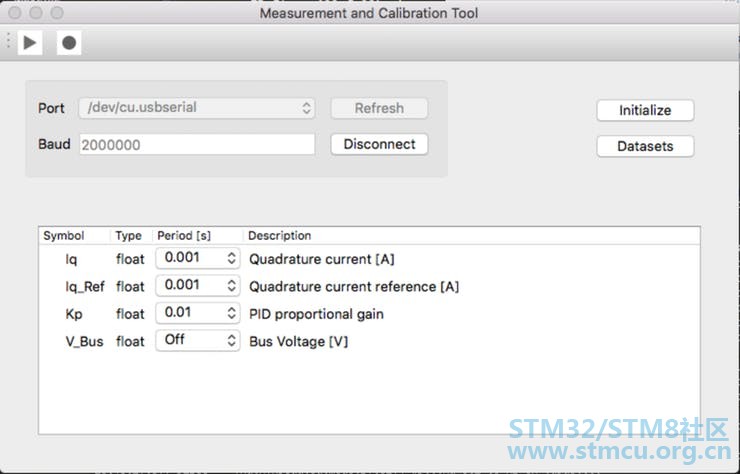740x474 pixels.
Task: Select the Bus Voltage [V] description
Action: tap(298, 341)
